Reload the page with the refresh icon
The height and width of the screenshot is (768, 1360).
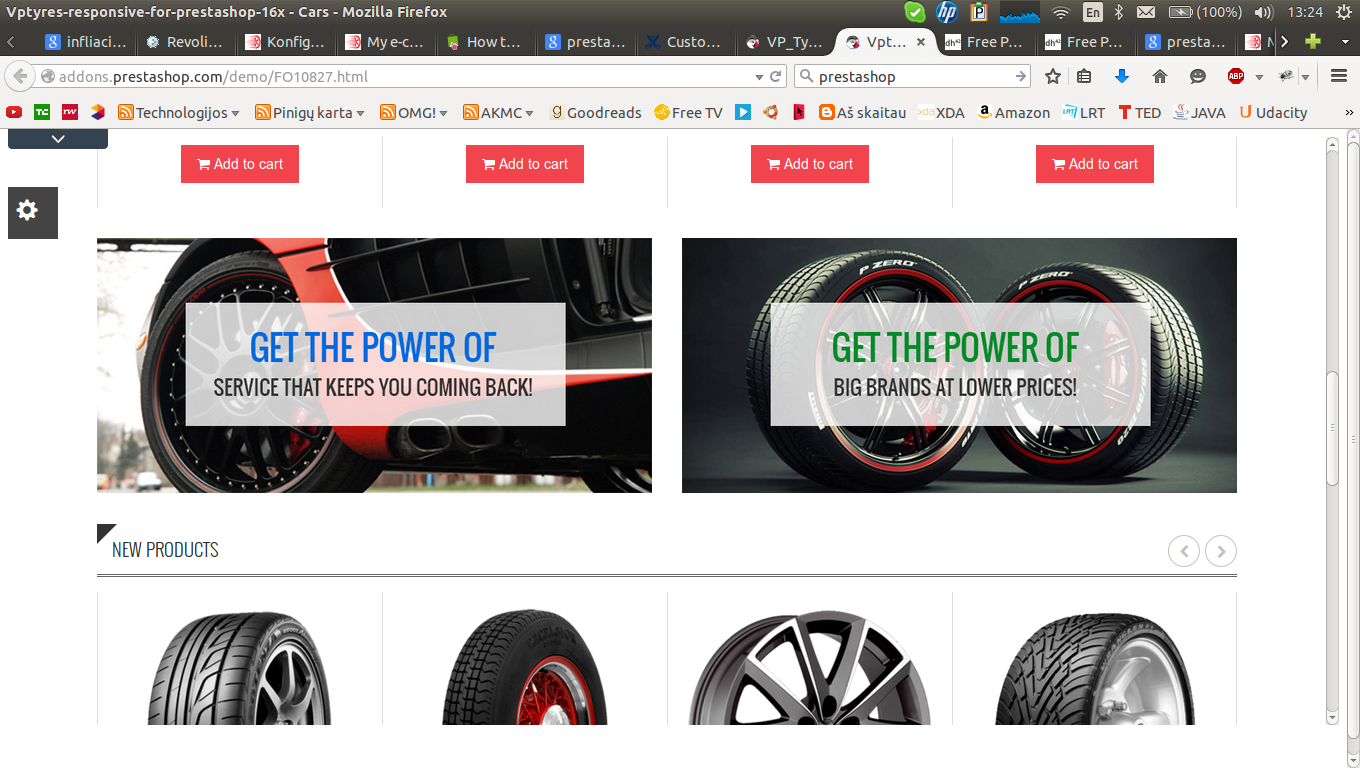click(x=775, y=76)
